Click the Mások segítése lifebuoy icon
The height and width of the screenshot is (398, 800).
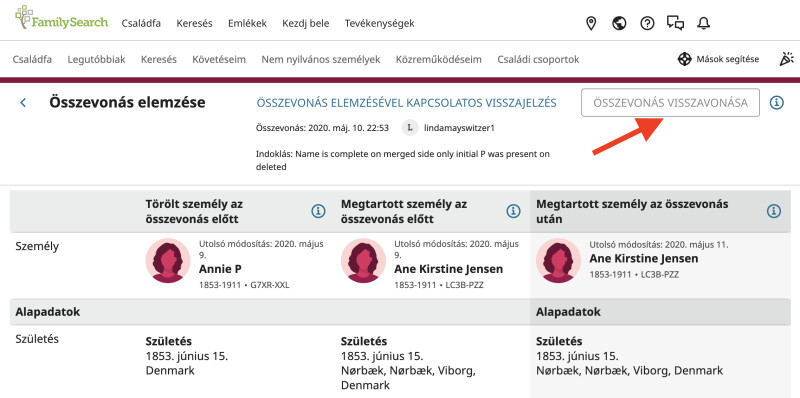pyautogui.click(x=684, y=59)
